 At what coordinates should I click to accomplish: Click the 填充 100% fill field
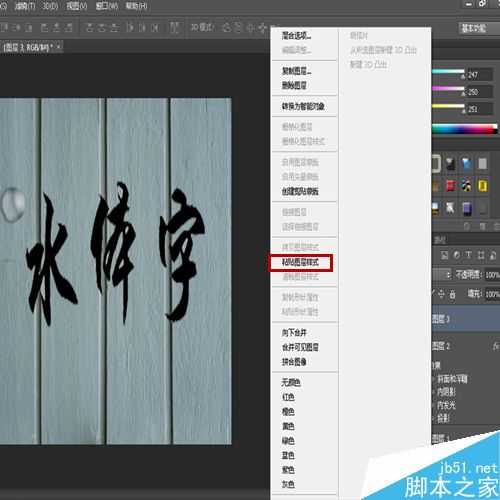point(492,294)
